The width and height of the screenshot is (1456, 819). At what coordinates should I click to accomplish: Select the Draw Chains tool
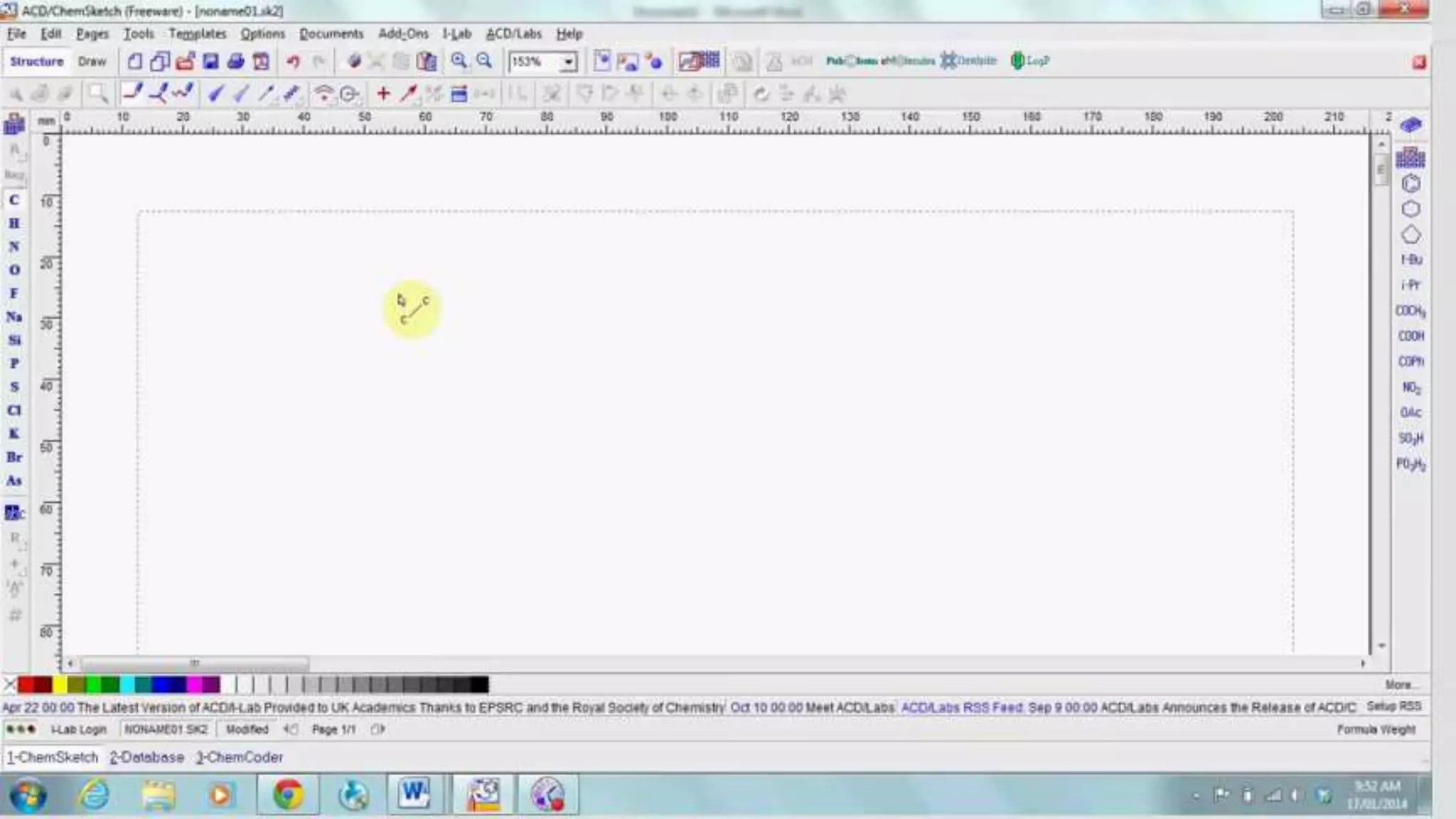183,93
